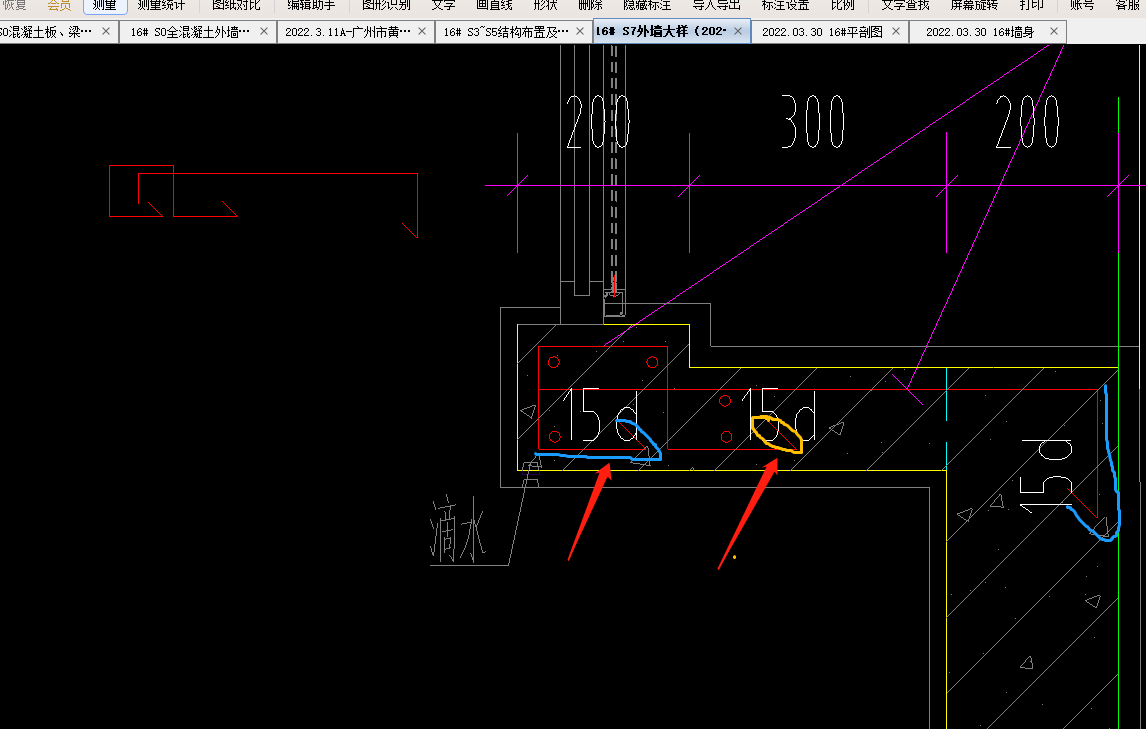This screenshot has height=729, width=1146.
Task: Select the 画直线 tool
Action: pos(494,5)
